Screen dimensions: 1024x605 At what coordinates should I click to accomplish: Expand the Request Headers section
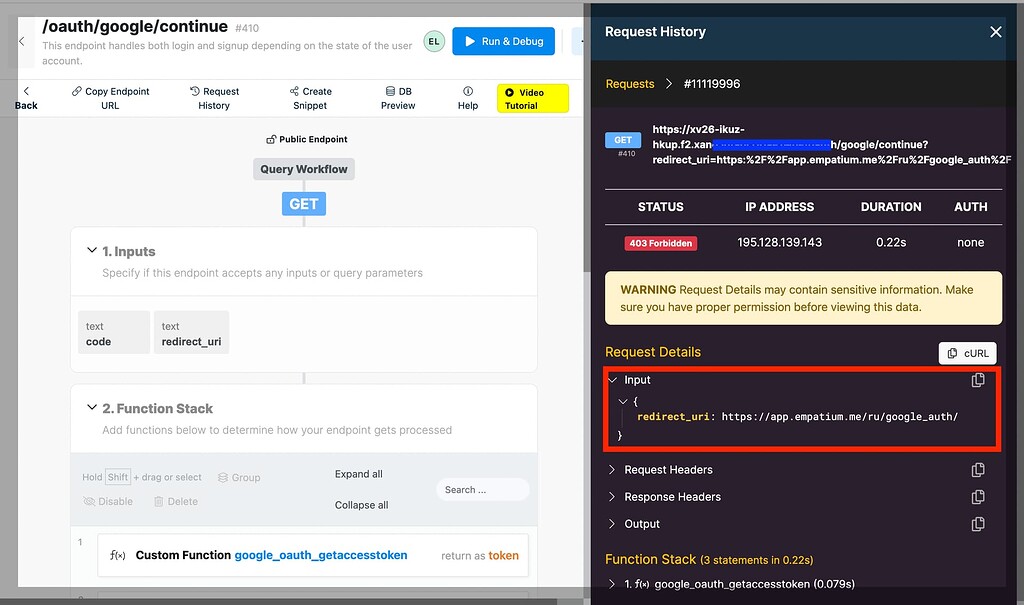[x=612, y=470]
